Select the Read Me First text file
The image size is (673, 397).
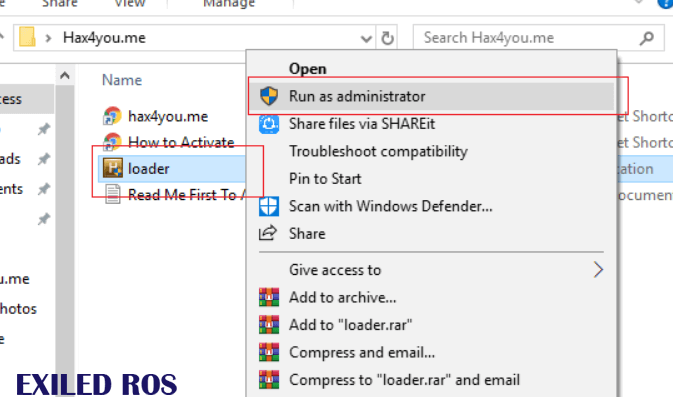point(186,195)
